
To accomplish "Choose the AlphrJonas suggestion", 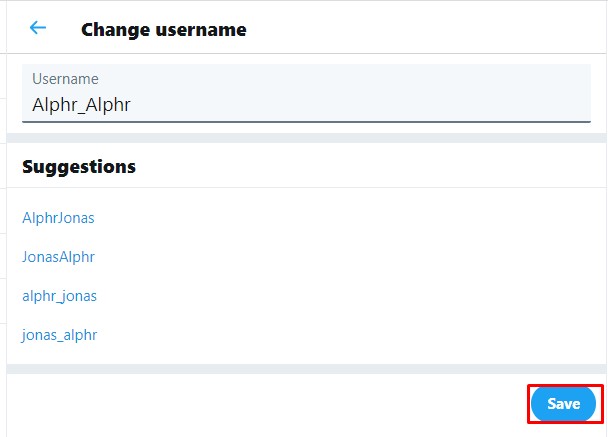I will tap(58, 218).
